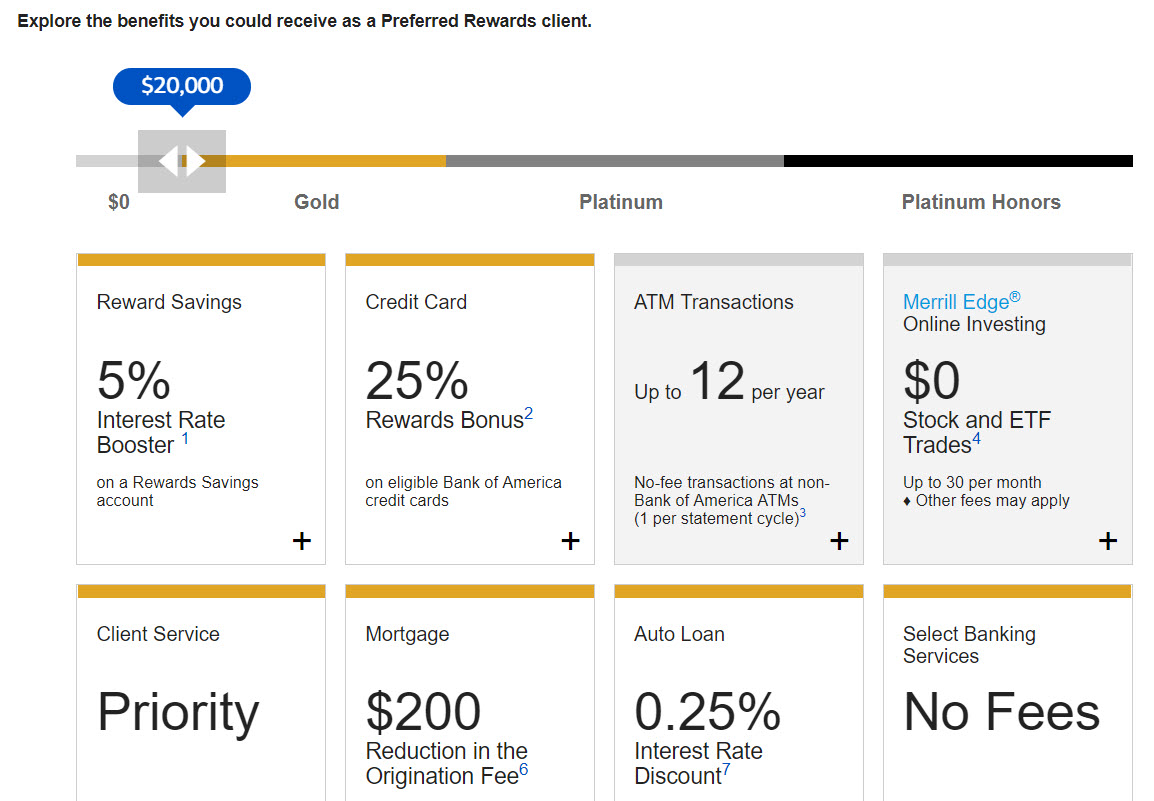This screenshot has width=1154, height=801.
Task: Click the Platinum Honors black bar segment
Action: tap(958, 161)
